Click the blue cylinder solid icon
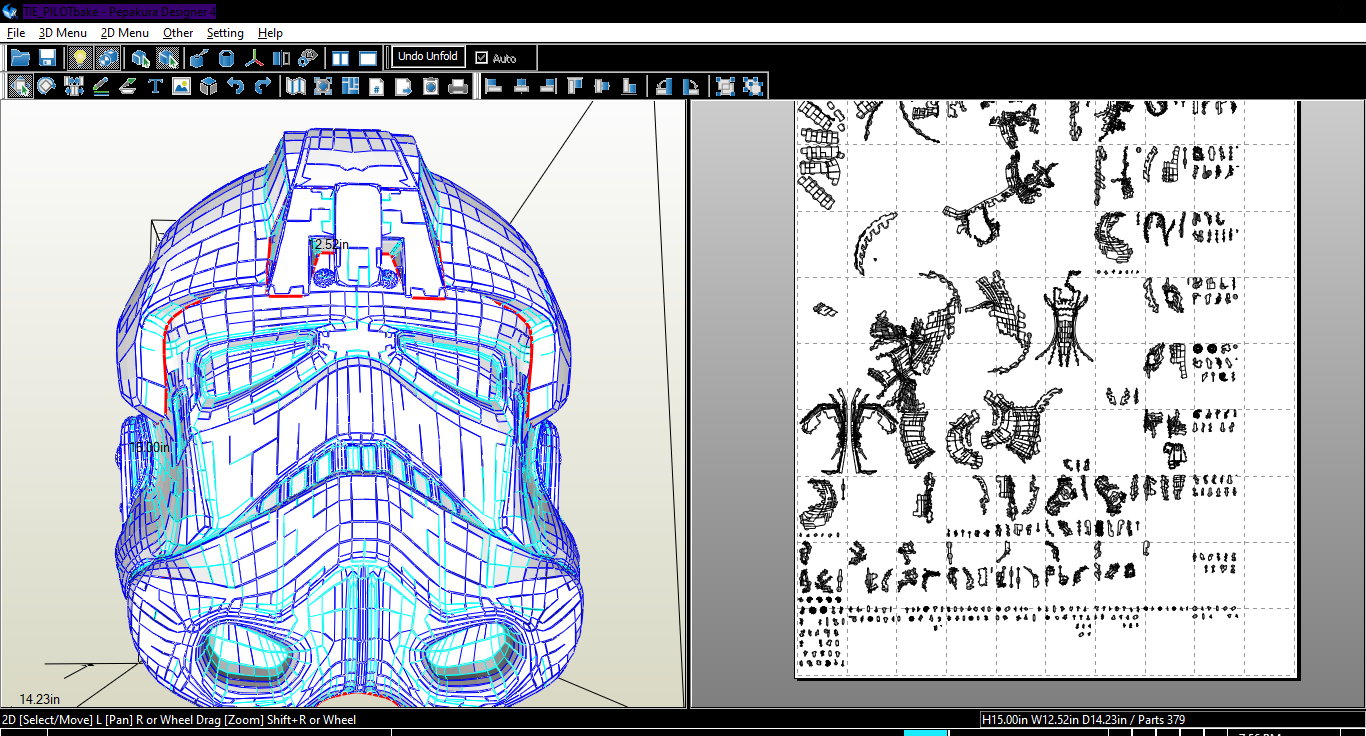This screenshot has height=736, width=1366. click(x=227, y=58)
